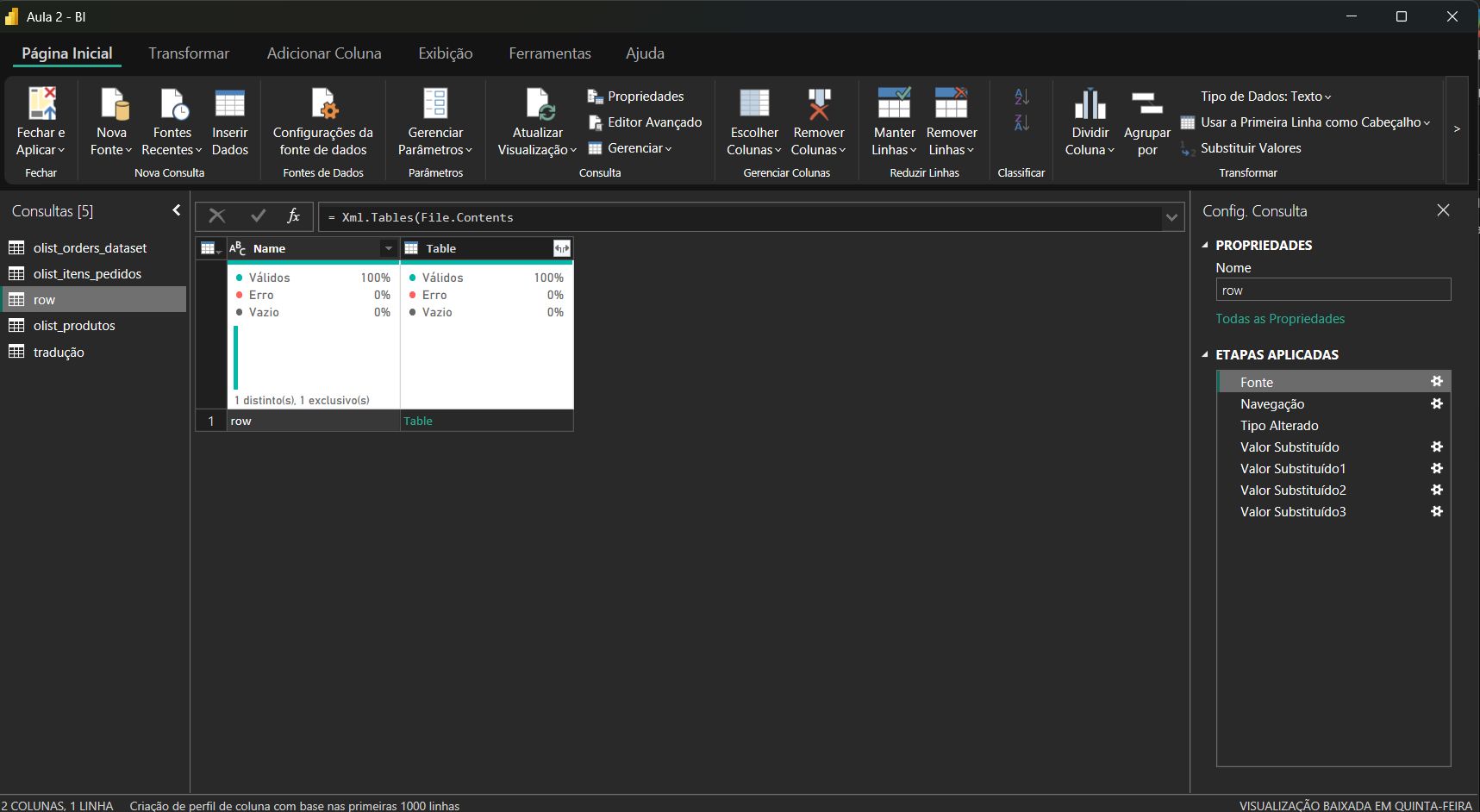Switch to the Transformar tab
Viewport: 1480px width, 812px height.
coord(189,53)
